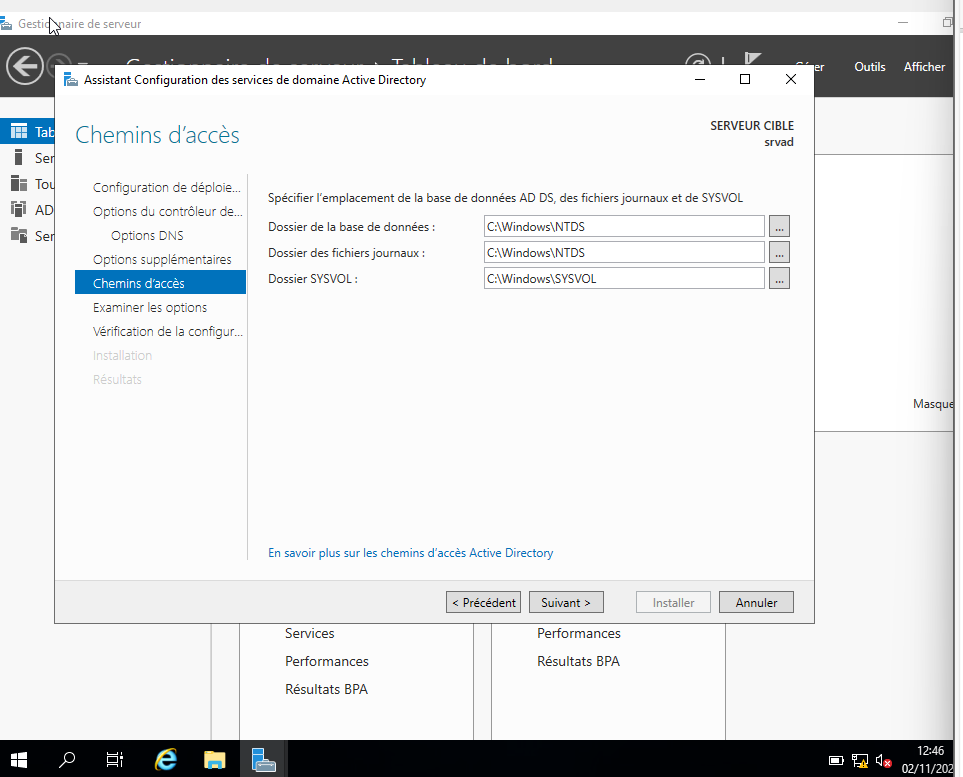Click the Server Manager back arrow icon
This screenshot has height=777, width=963.
(x=25, y=67)
